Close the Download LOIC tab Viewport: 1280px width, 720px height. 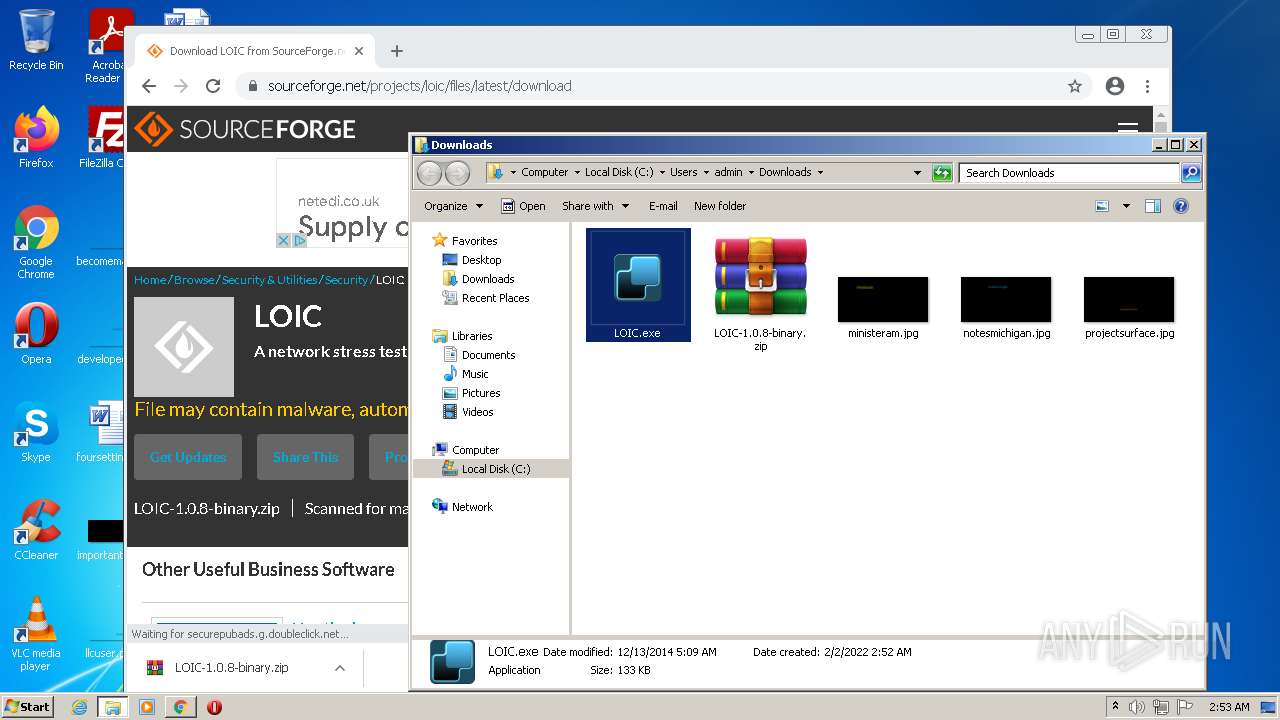click(x=359, y=51)
